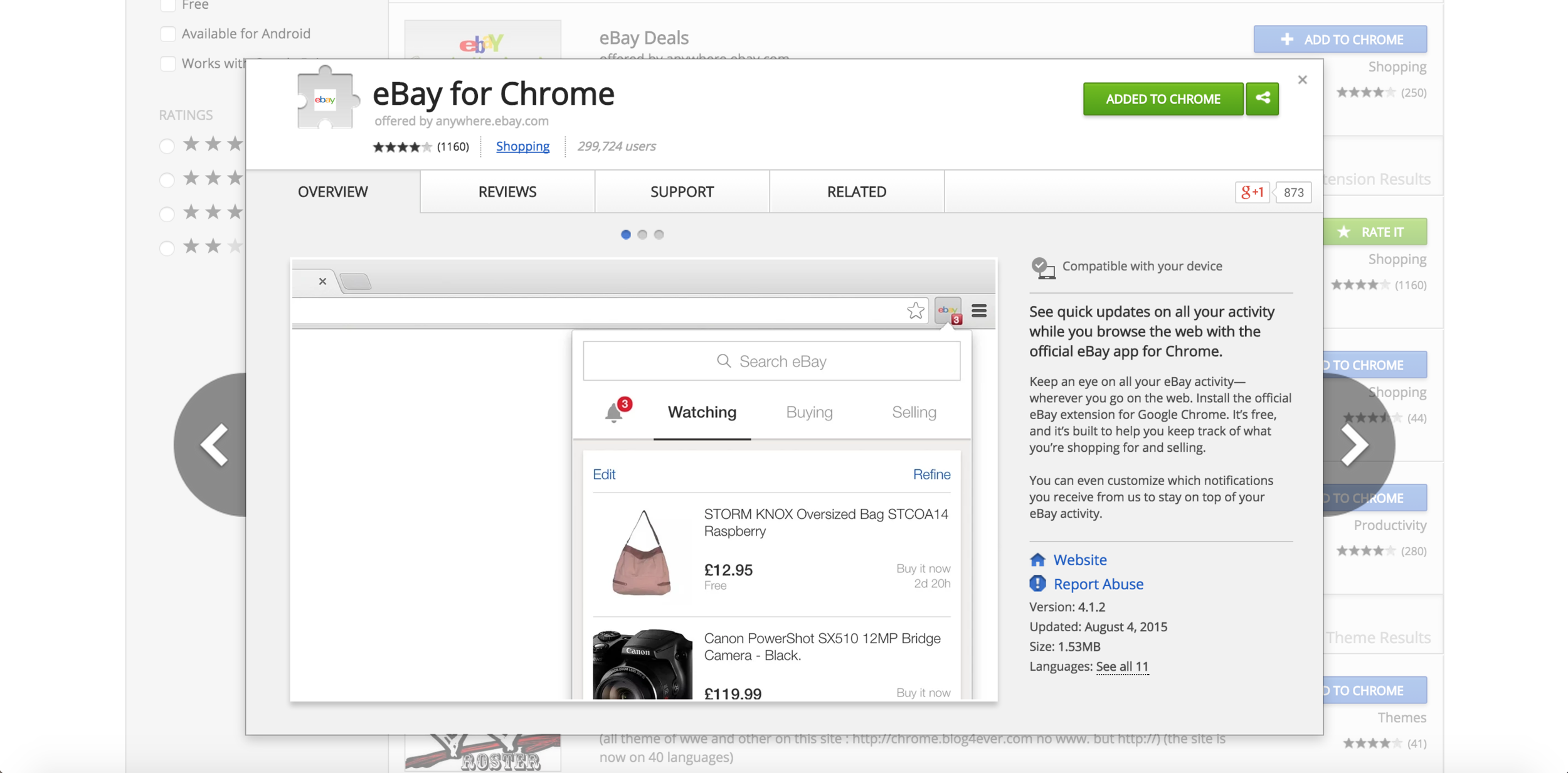Click the Website home icon

tap(1037, 559)
